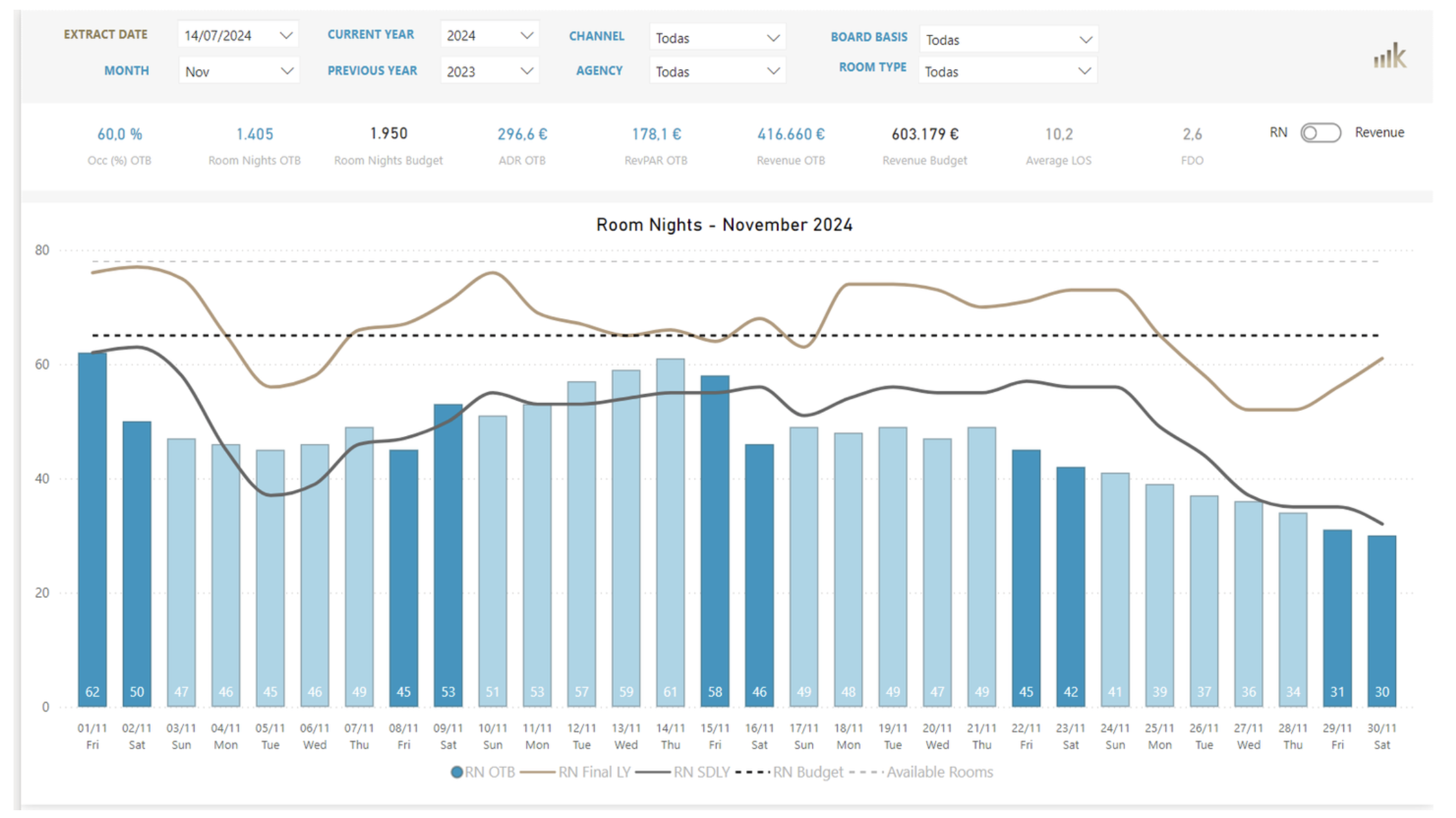This screenshot has width=1456, height=818.
Task: Select the 28/11 Thu bar with value 34
Action: [x=1293, y=610]
